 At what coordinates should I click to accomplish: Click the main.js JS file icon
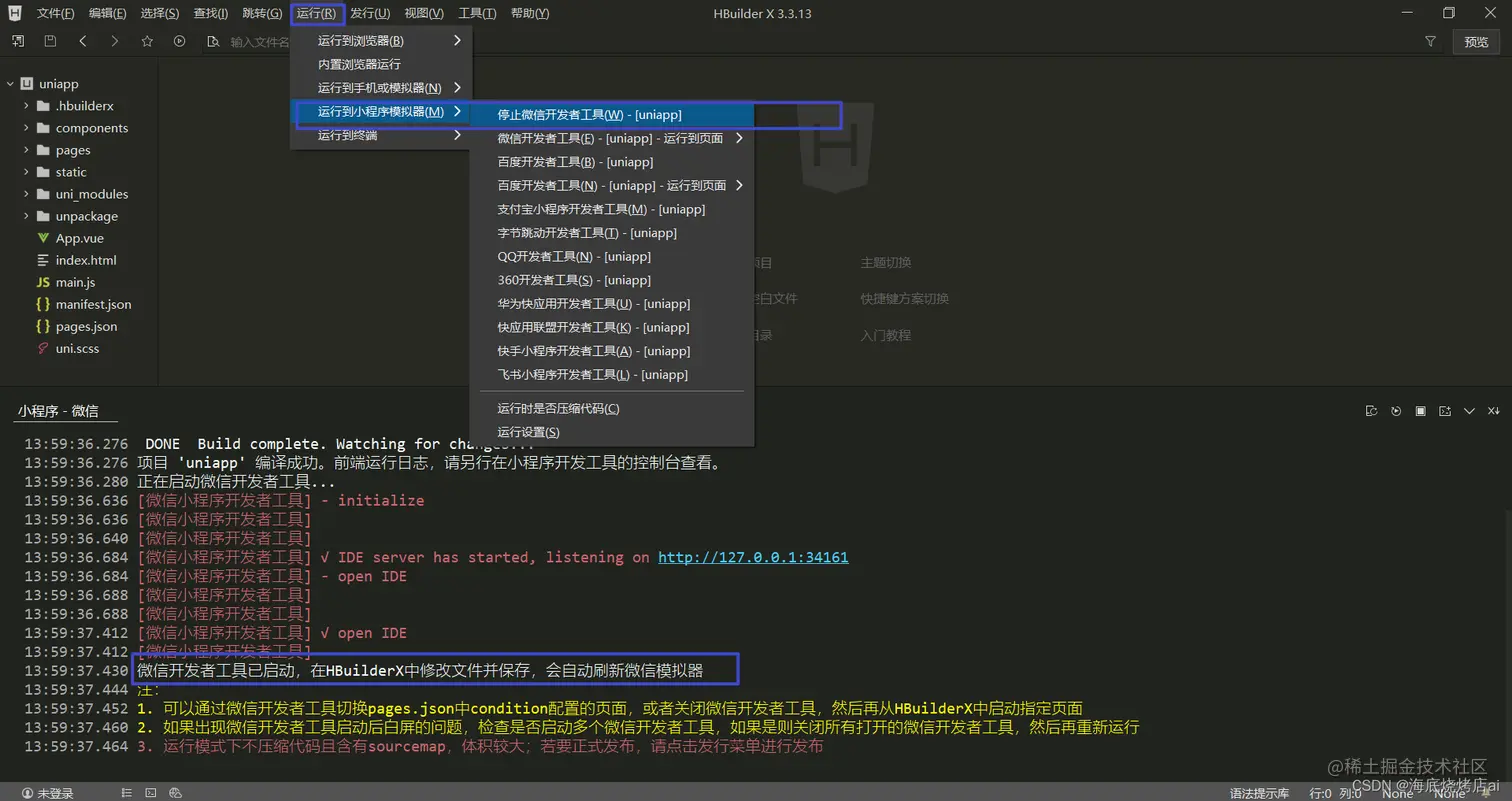click(43, 282)
